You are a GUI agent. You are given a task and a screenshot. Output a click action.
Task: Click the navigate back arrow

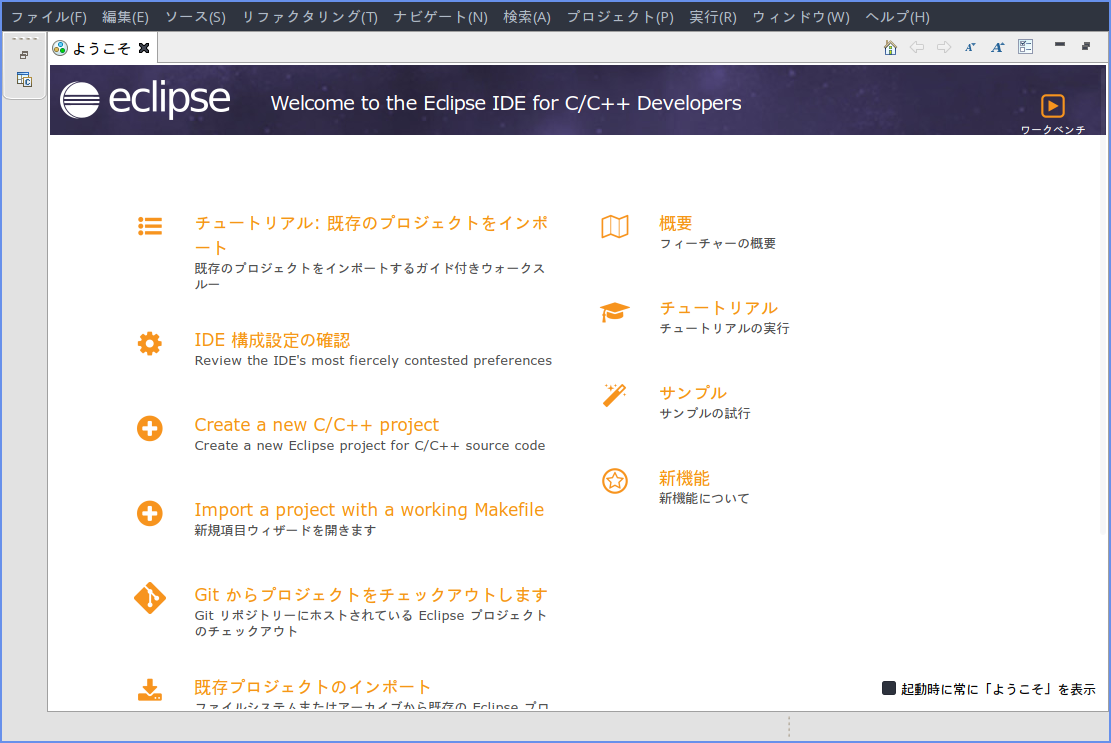pos(917,47)
